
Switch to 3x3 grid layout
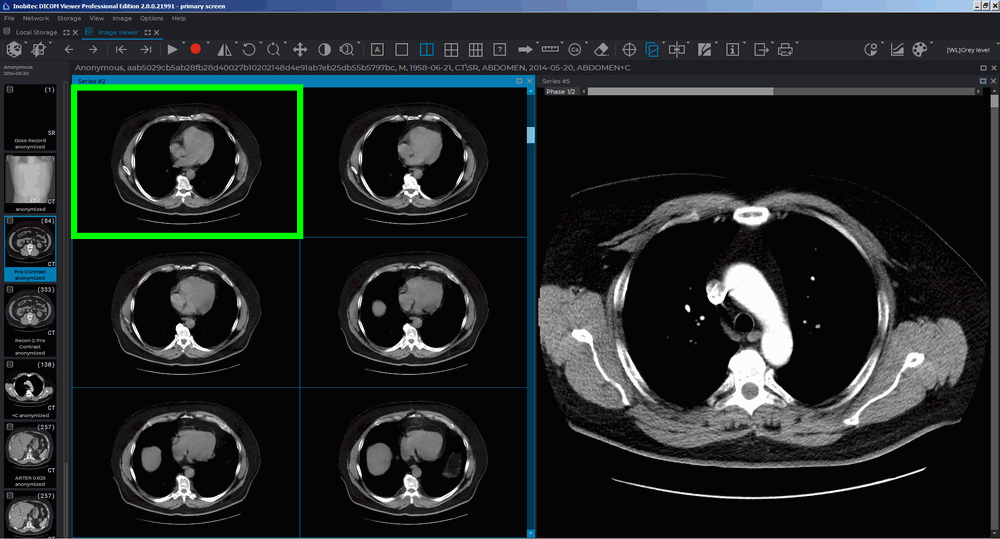tap(475, 49)
